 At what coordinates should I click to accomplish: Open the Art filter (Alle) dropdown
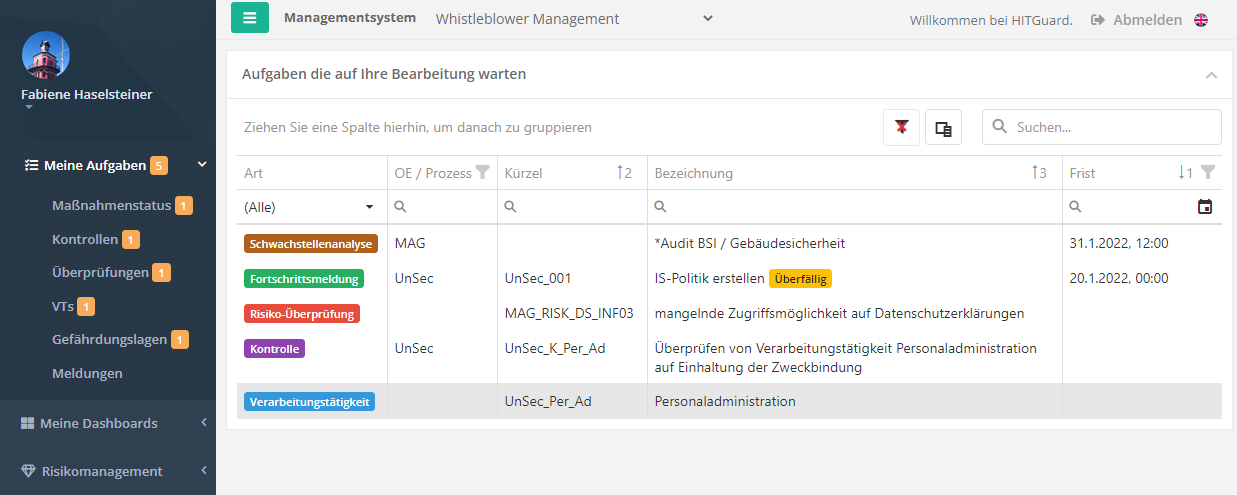pyautogui.click(x=309, y=207)
